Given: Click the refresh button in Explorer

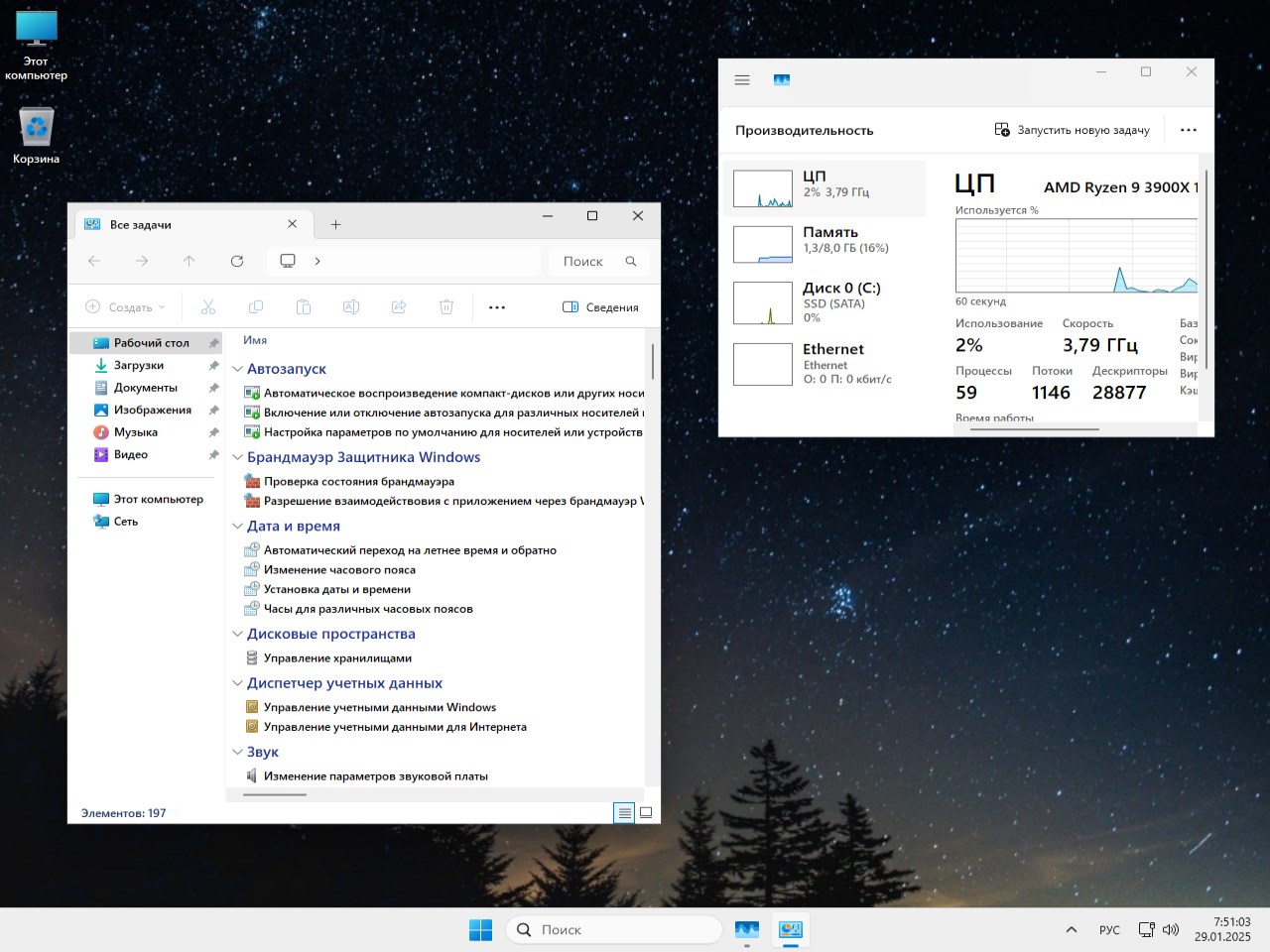Looking at the screenshot, I should point(237,261).
